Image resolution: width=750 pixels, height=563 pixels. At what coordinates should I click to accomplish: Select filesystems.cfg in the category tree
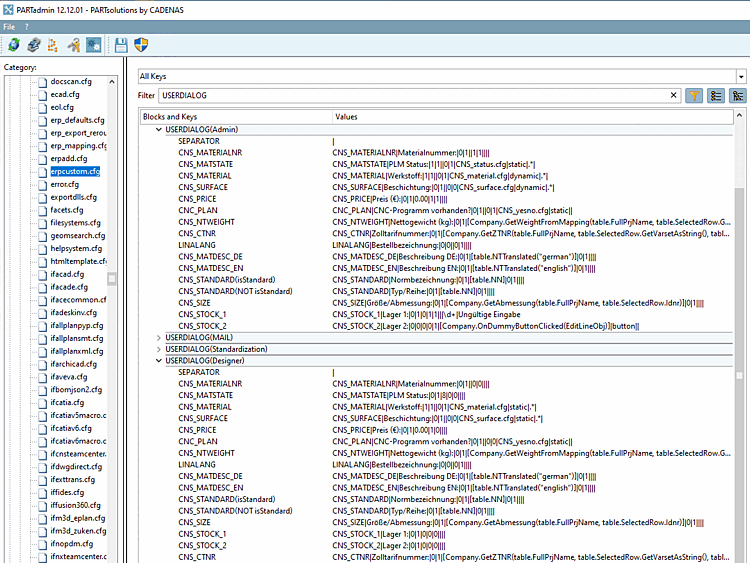[76, 223]
